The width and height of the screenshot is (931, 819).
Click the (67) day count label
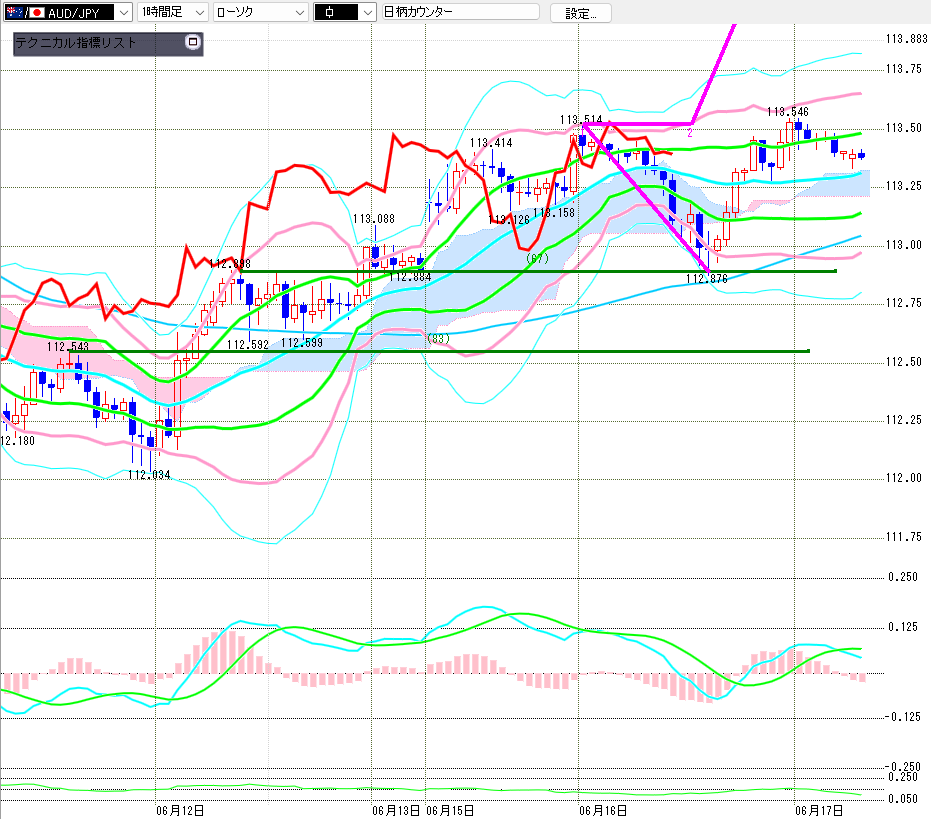(537, 258)
